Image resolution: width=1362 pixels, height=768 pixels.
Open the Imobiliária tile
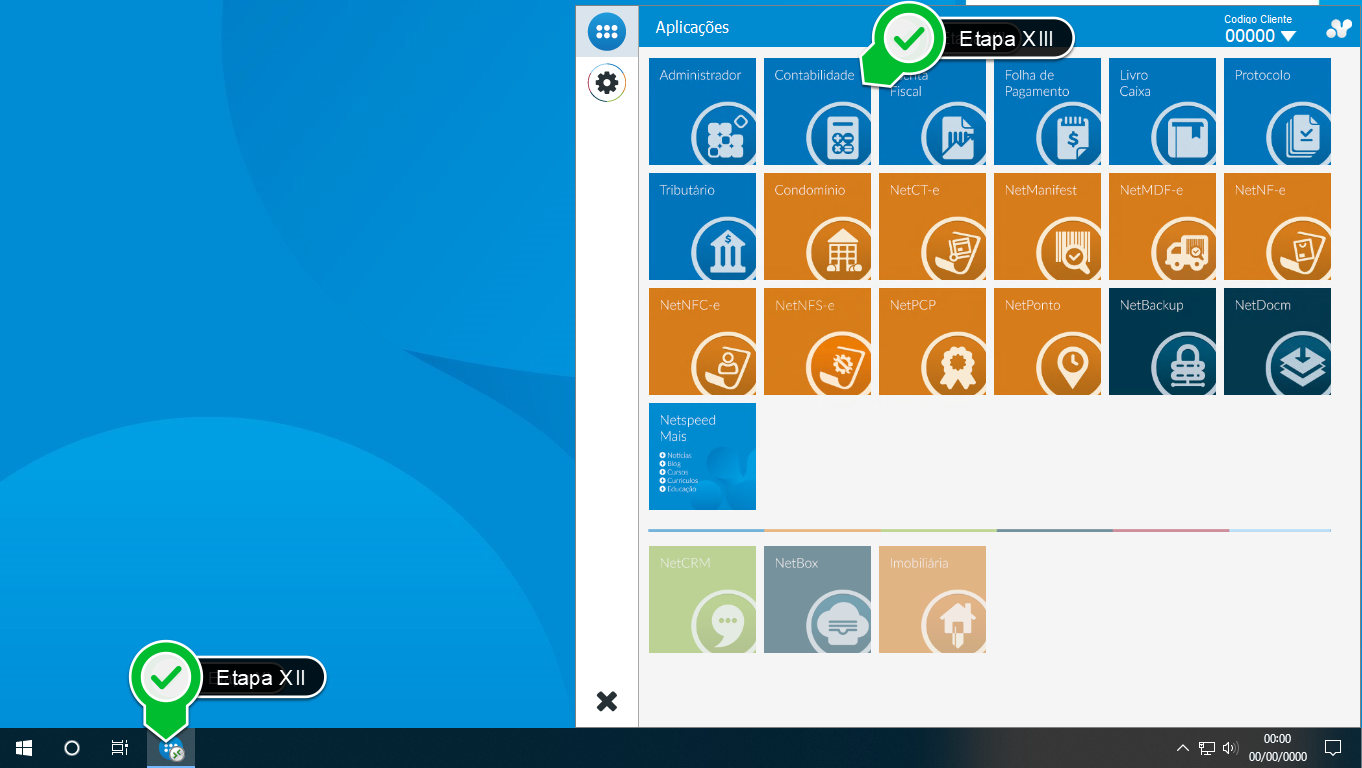[x=932, y=599]
